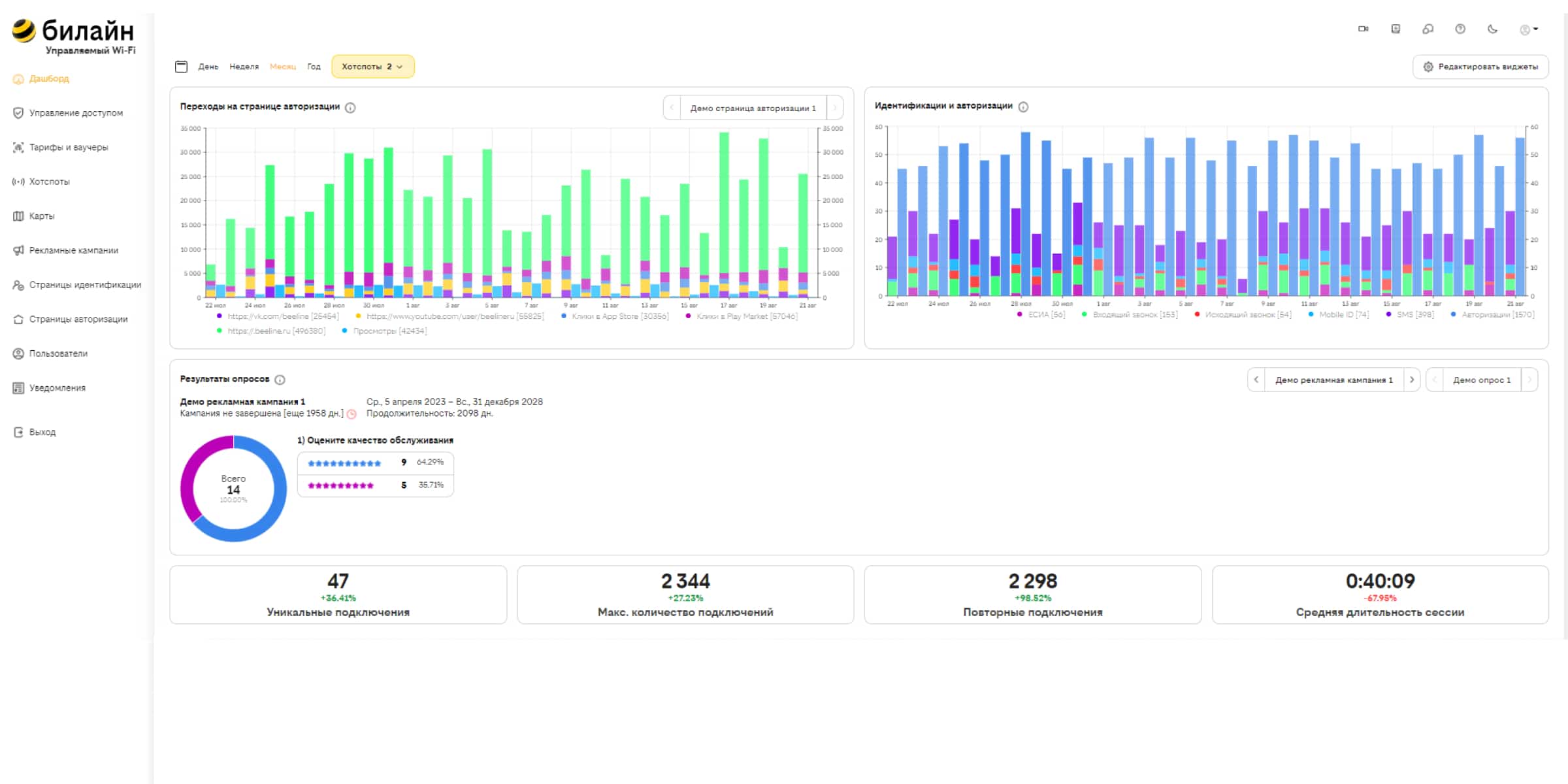Show info for Результаты опросов

280,380
